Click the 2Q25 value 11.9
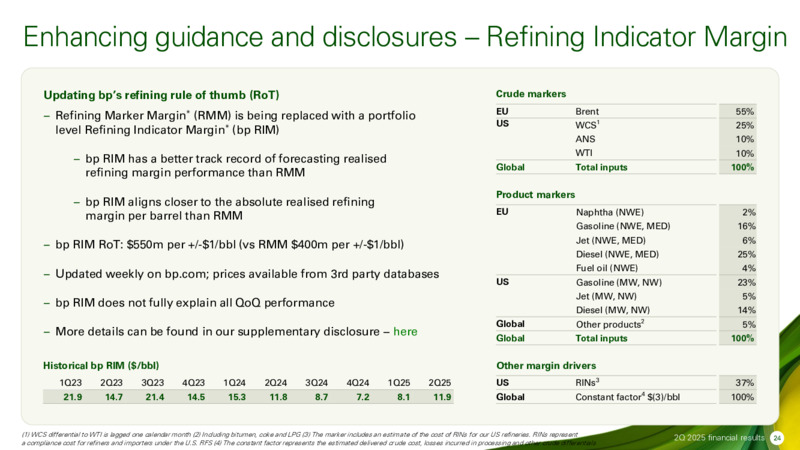Screen dimensions: 800x450 click(442, 397)
